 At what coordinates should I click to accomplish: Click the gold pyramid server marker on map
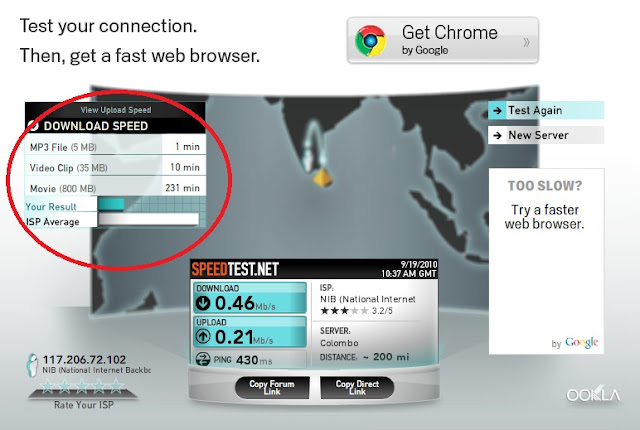(x=323, y=178)
